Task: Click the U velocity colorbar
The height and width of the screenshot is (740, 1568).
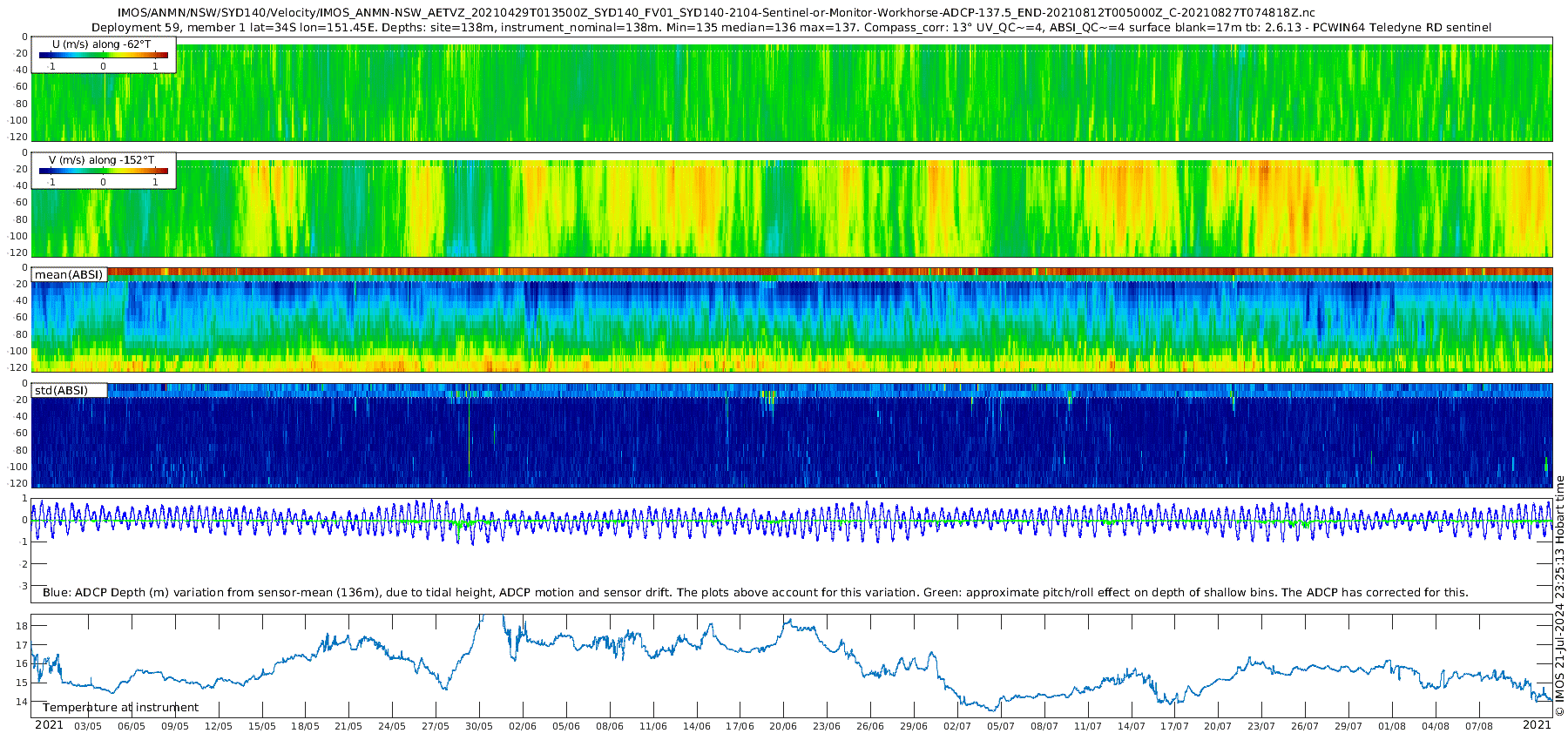Action: click(x=103, y=56)
